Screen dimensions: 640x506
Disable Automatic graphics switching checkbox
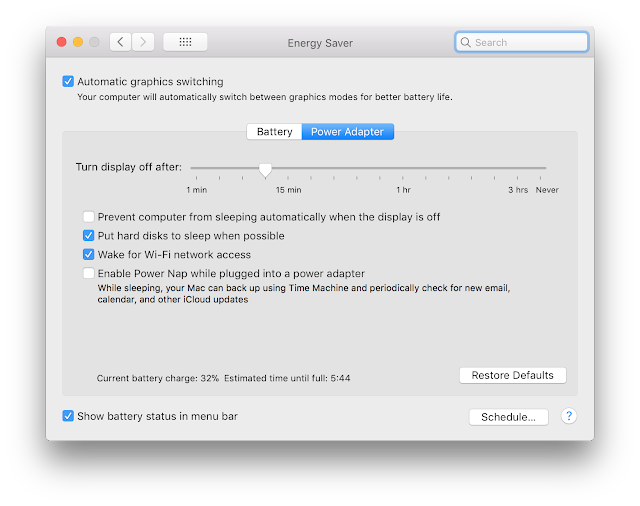[x=68, y=81]
